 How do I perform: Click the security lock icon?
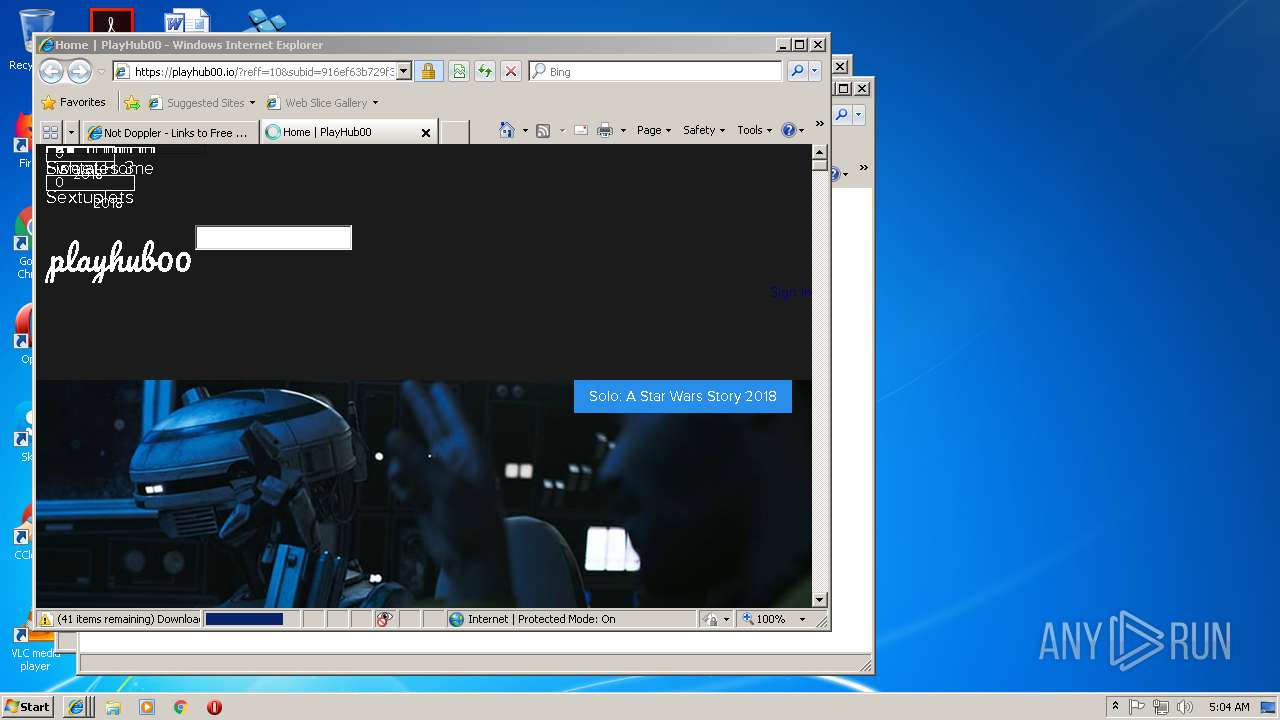(428, 71)
